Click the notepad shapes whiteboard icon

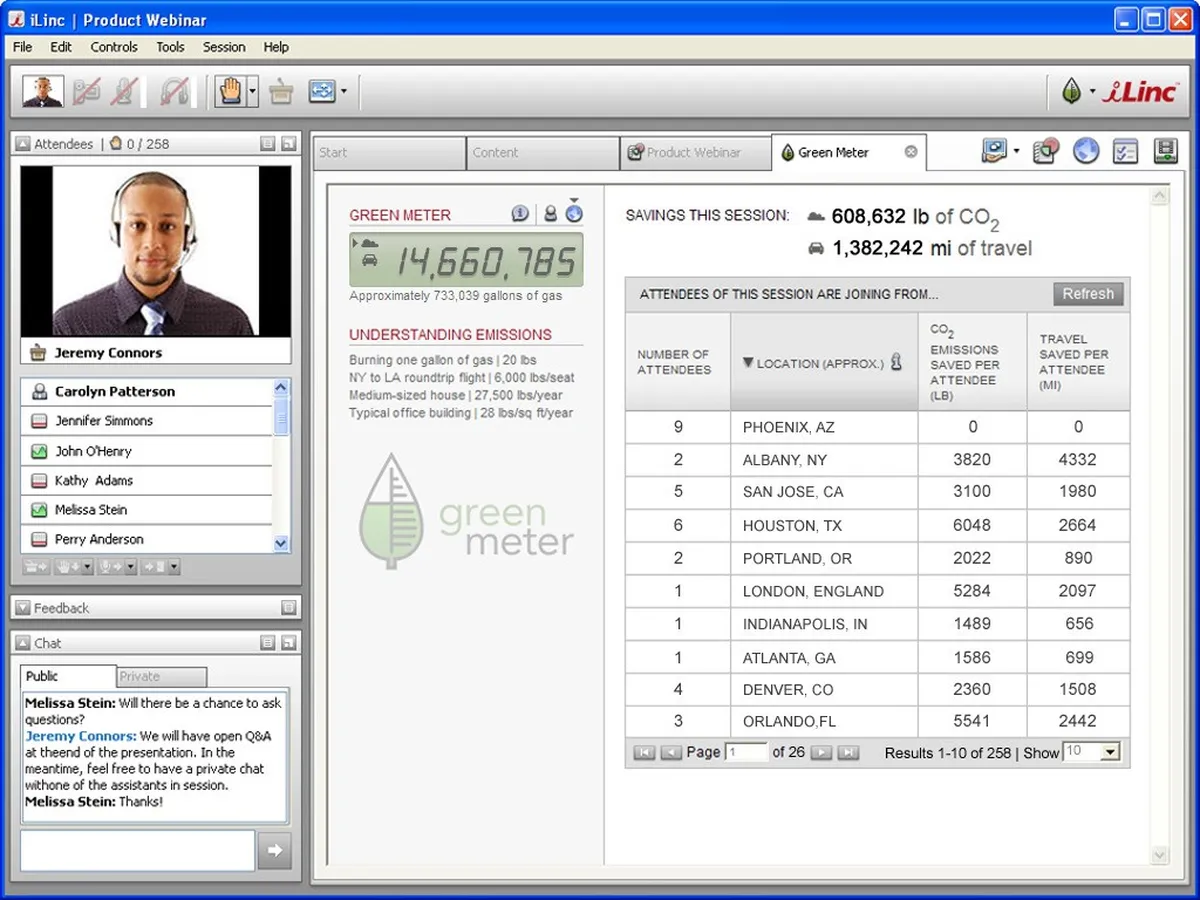click(1045, 152)
